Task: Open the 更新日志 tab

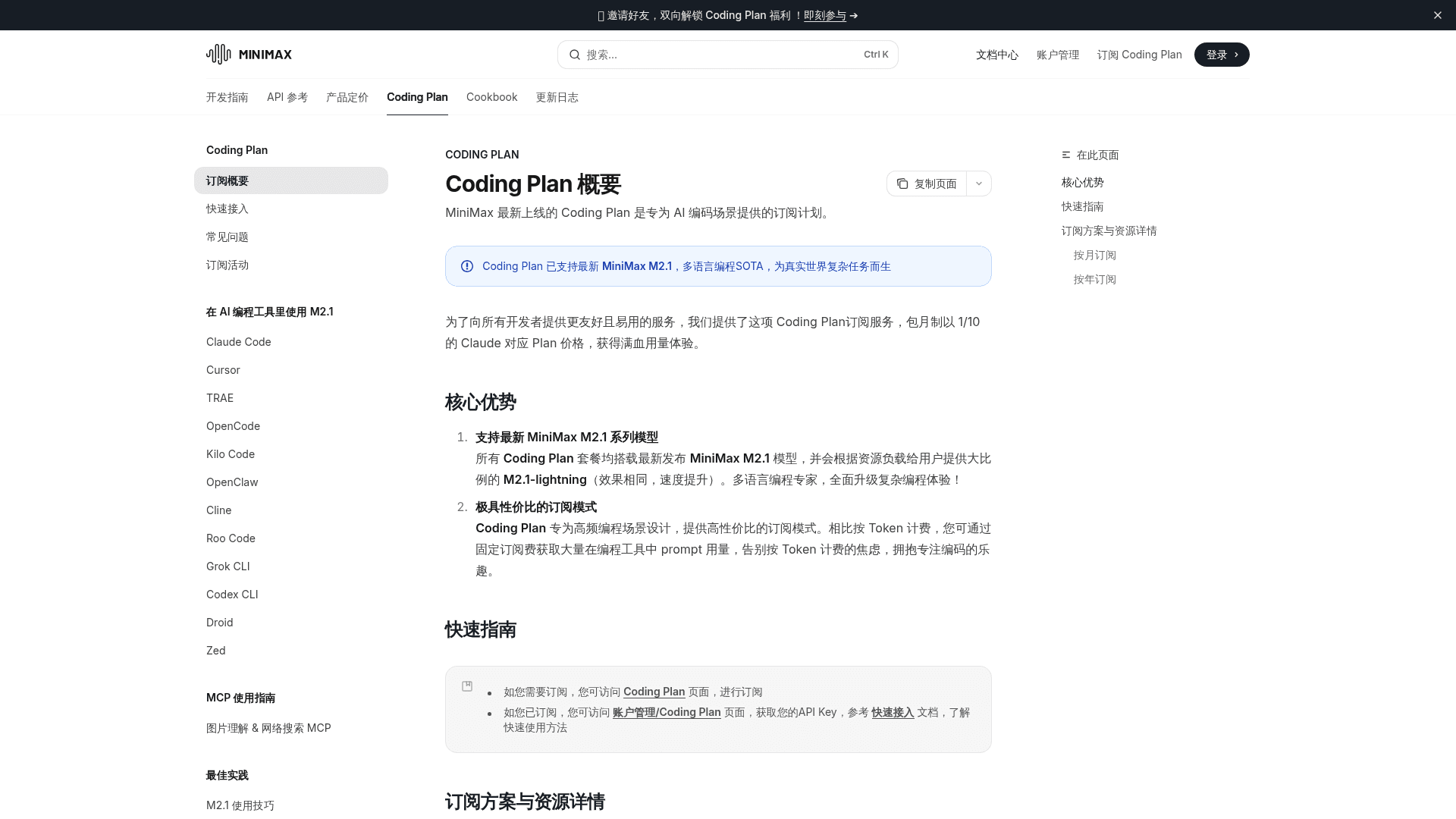Action: pos(557,97)
